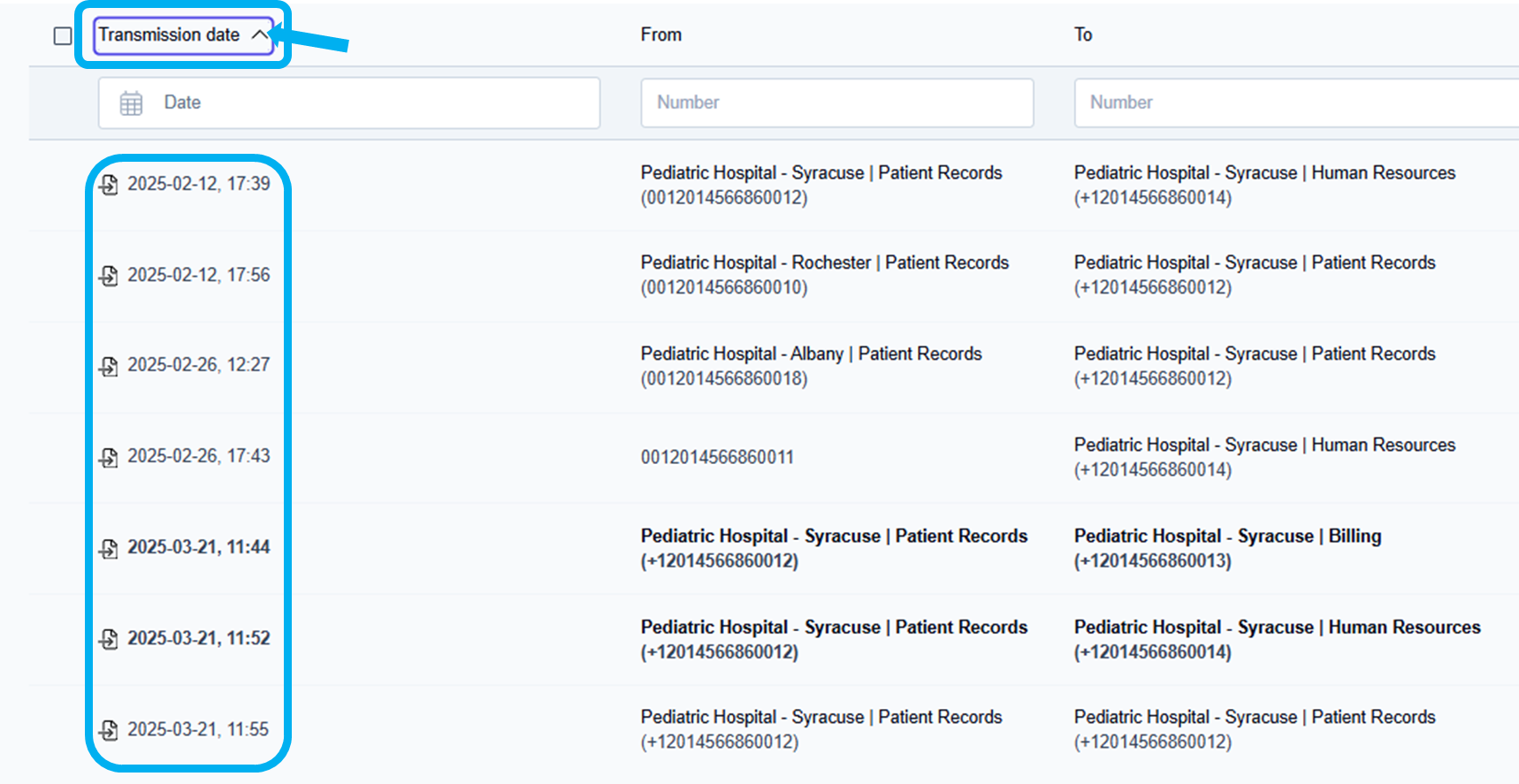
Task: Select the Syracuse Billing recipient entry
Action: point(1226,537)
